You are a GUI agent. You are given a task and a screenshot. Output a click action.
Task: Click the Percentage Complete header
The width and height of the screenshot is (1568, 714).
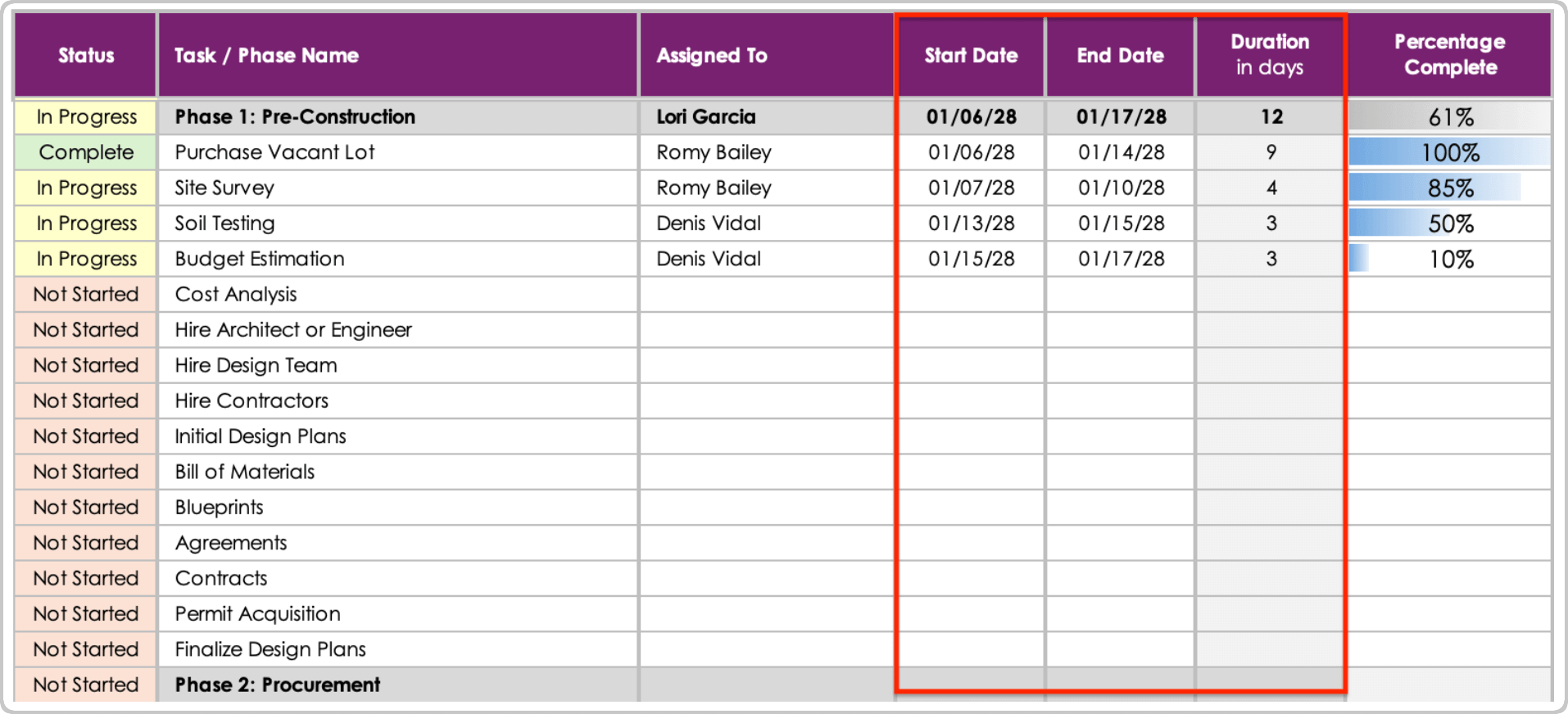pos(1450,54)
